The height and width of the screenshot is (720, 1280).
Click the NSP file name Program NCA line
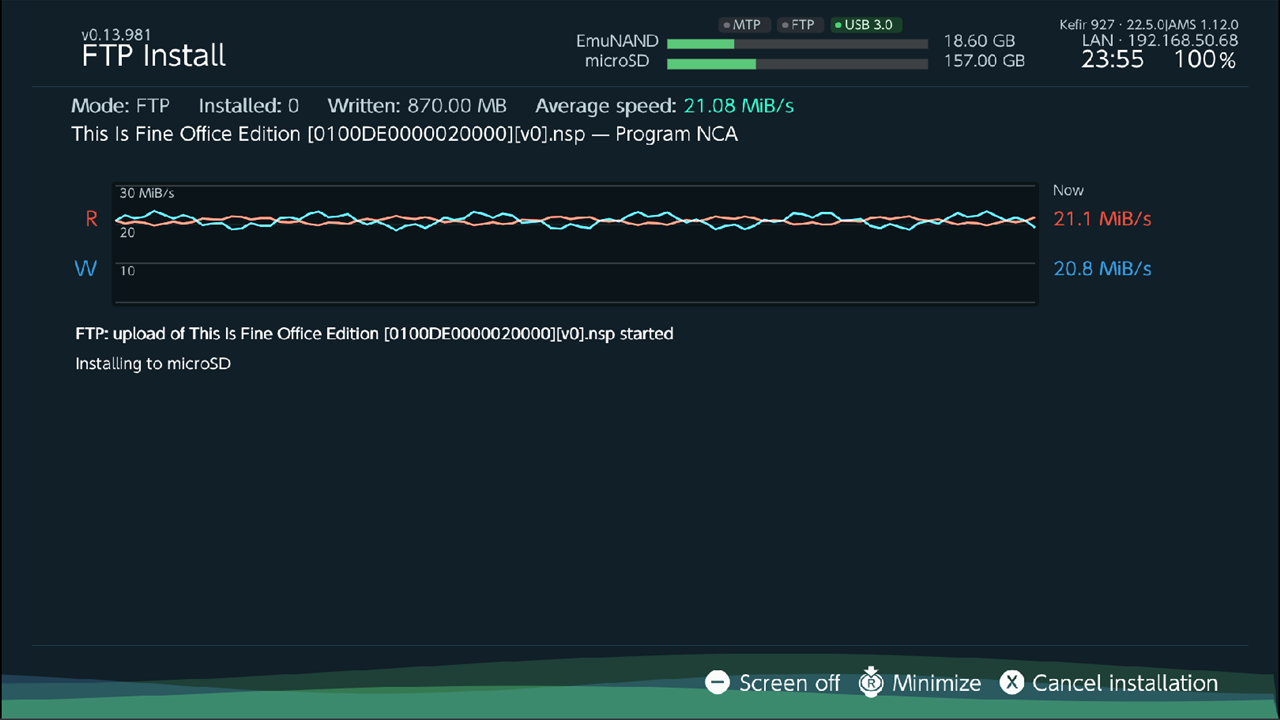point(405,134)
